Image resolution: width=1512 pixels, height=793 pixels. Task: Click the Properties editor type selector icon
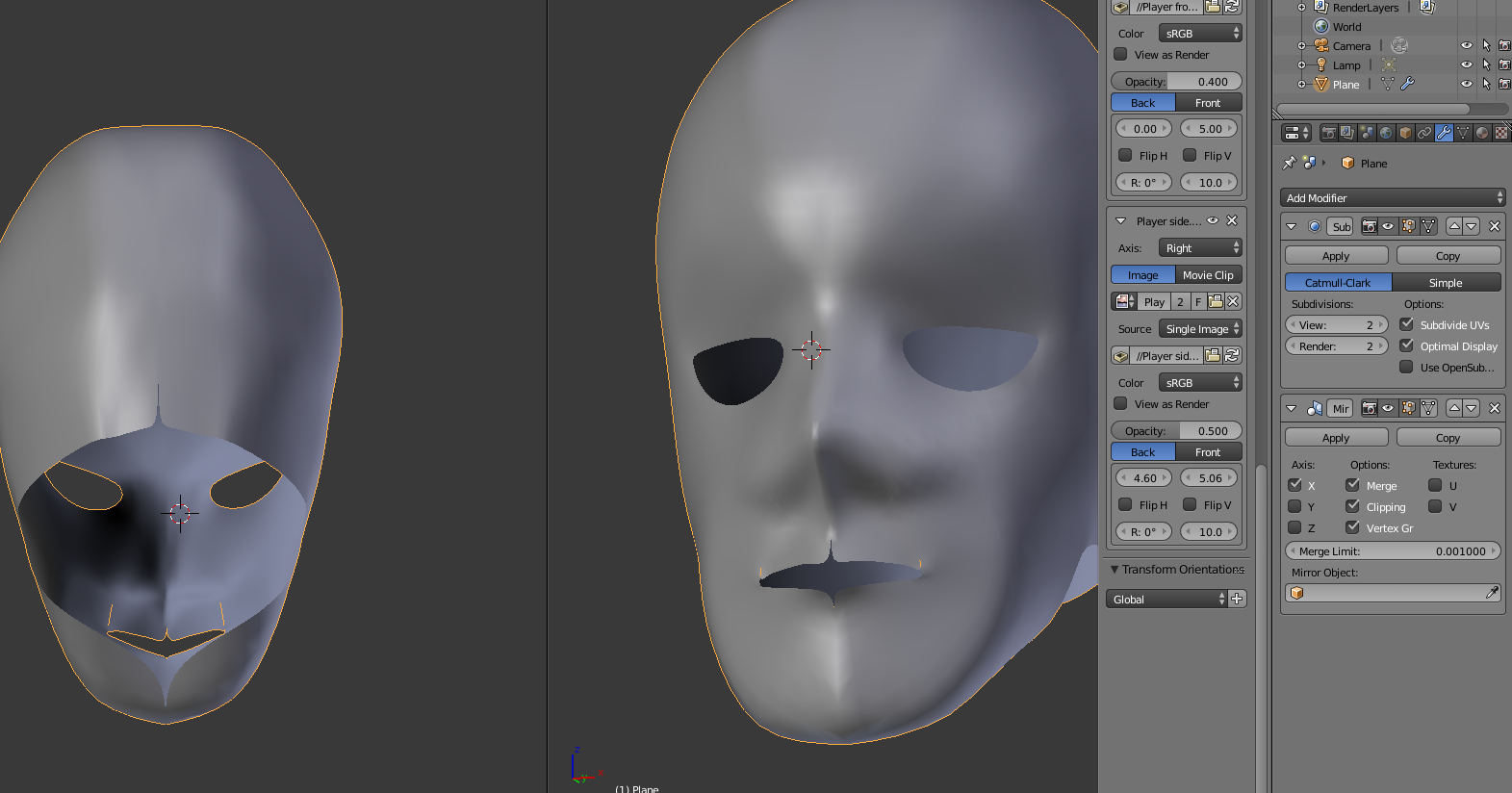1296,133
